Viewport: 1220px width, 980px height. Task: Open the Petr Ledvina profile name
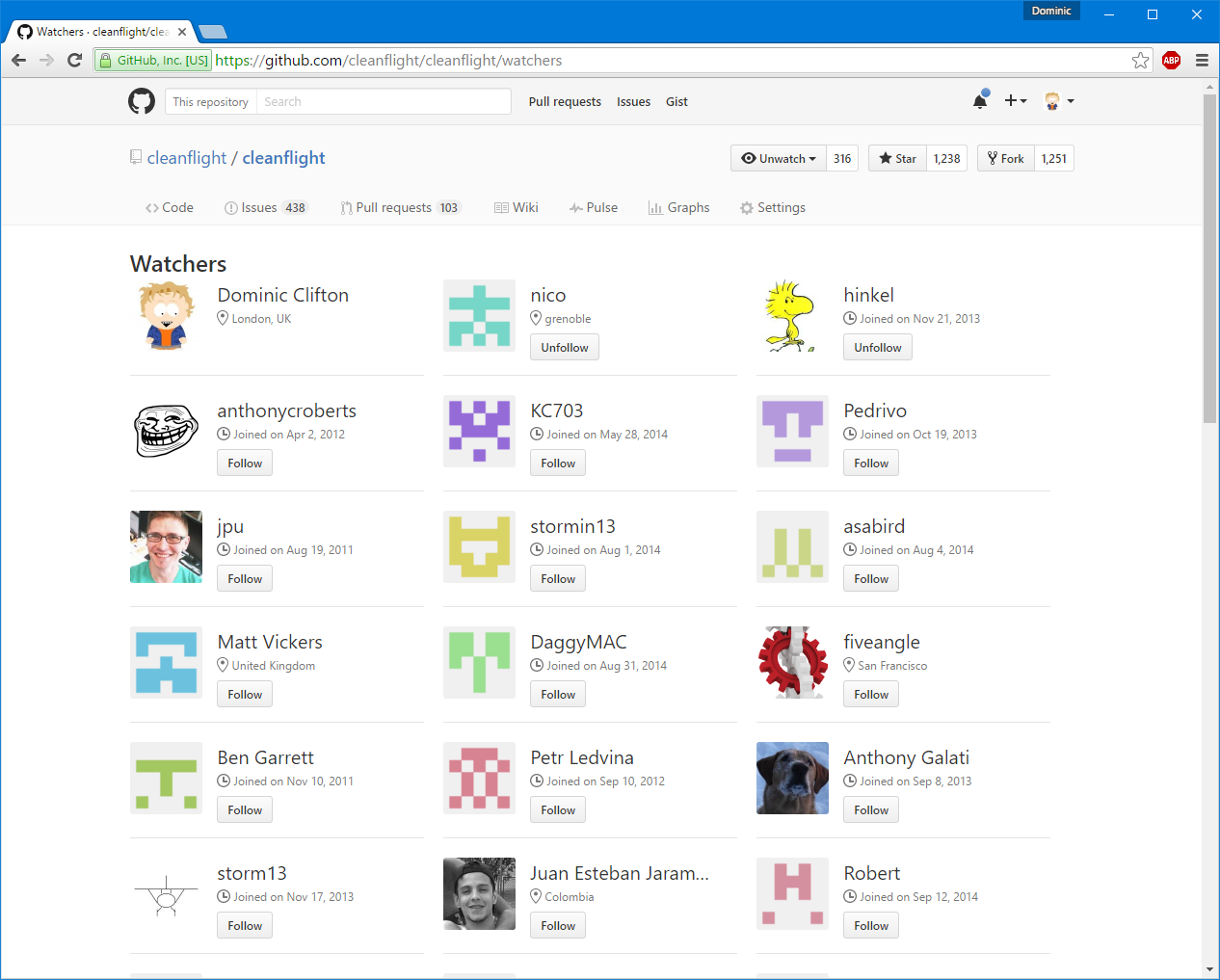click(x=582, y=757)
